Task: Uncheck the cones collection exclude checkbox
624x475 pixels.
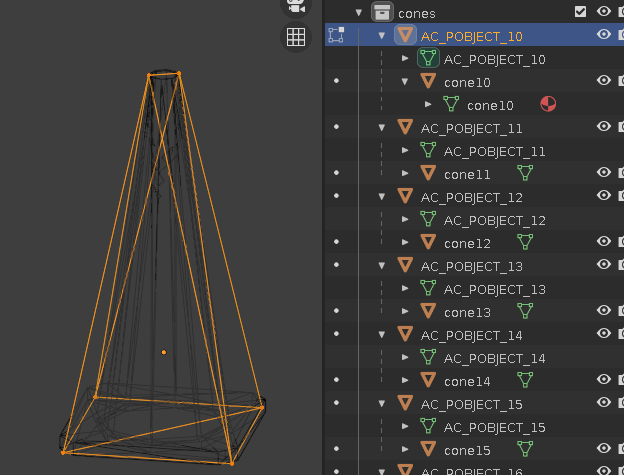Action: click(x=580, y=12)
